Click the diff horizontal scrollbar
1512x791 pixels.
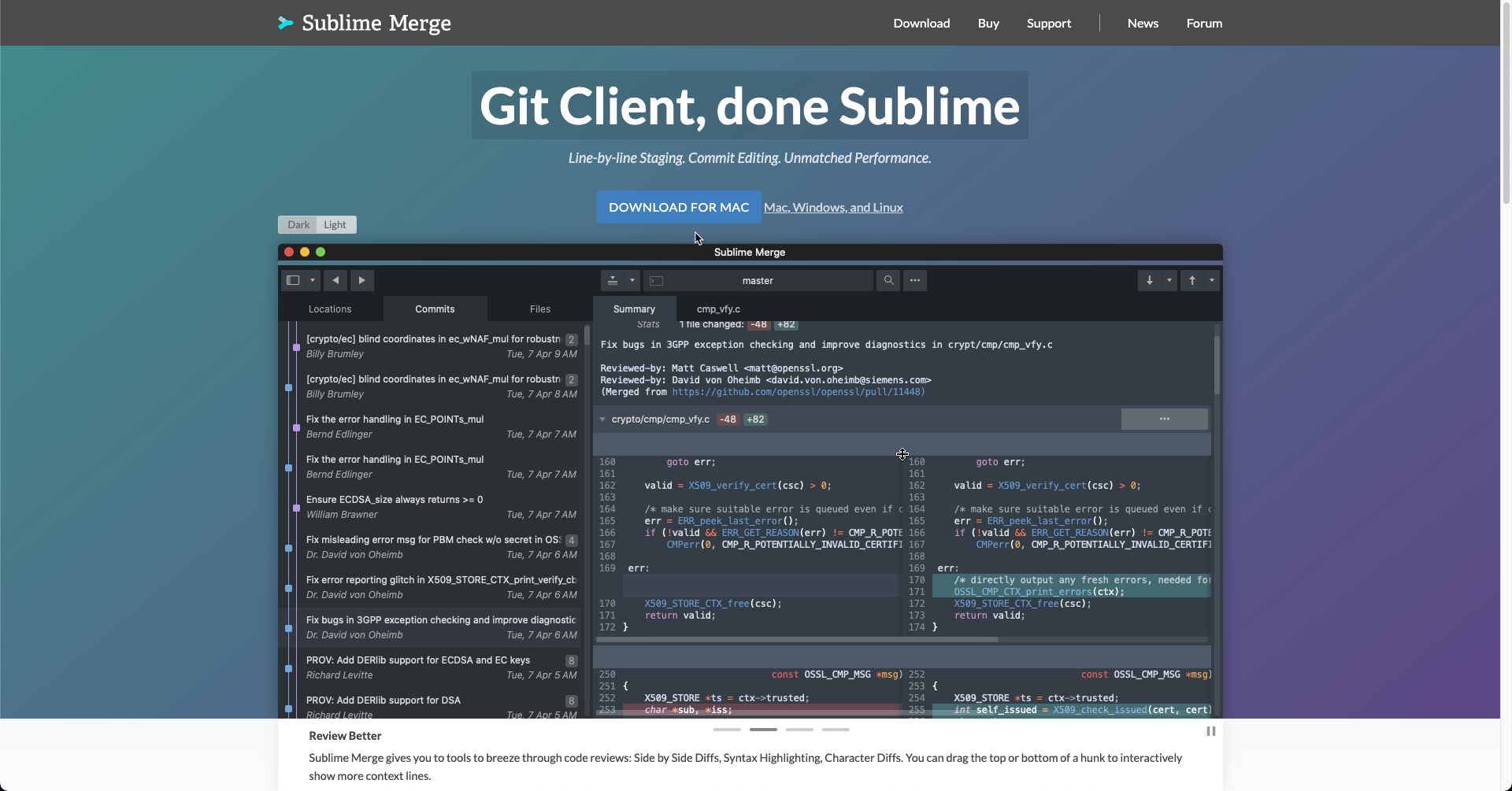click(x=798, y=639)
